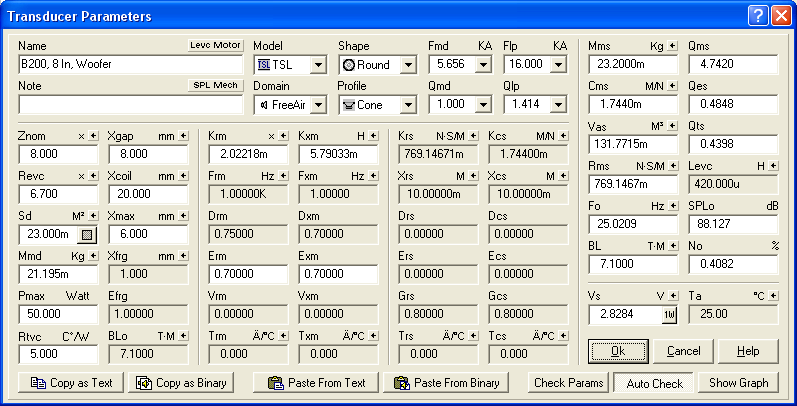Click the Vas M³ unit arrow
The height and width of the screenshot is (406, 797).
click(673, 126)
